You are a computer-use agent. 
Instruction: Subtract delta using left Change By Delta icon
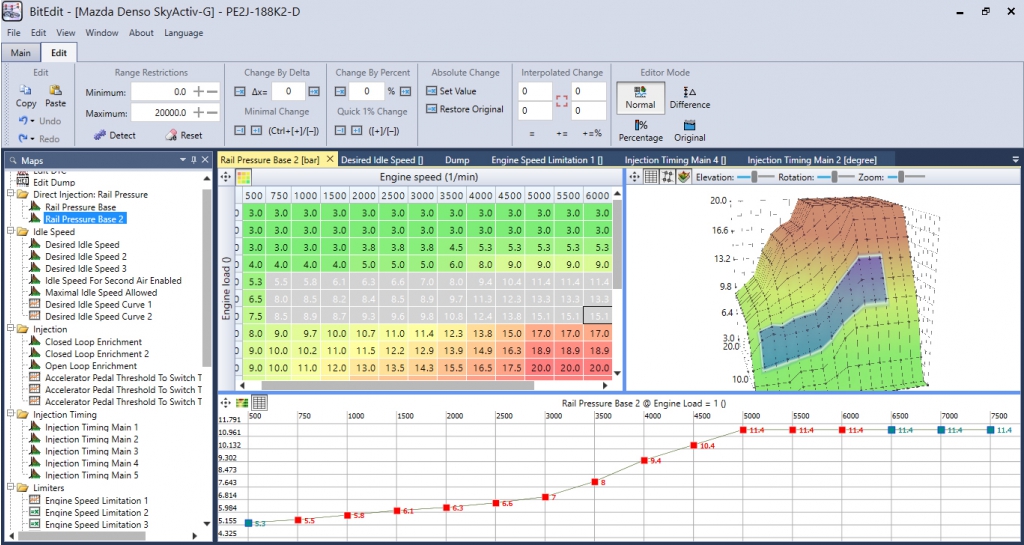(x=239, y=91)
